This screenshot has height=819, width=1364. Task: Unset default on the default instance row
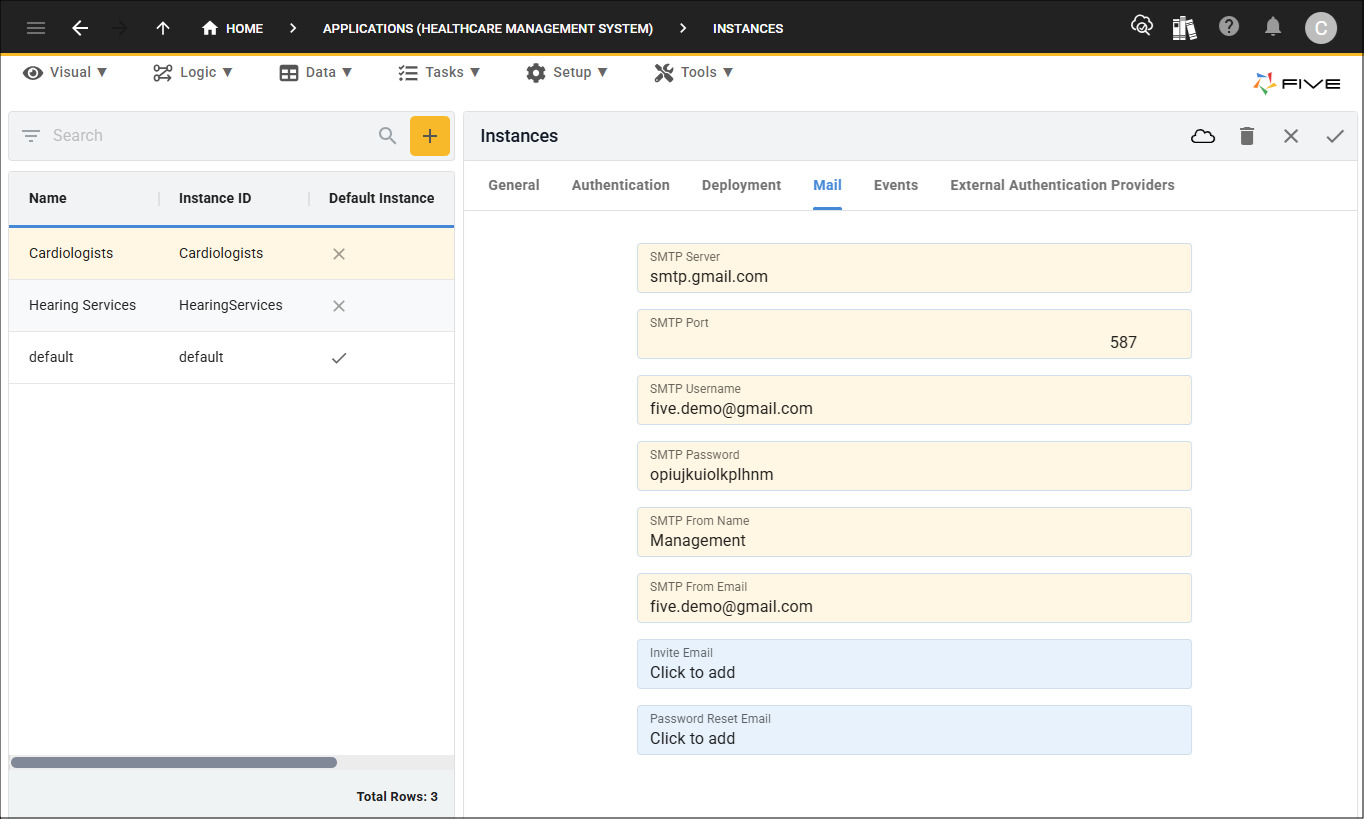[338, 356]
